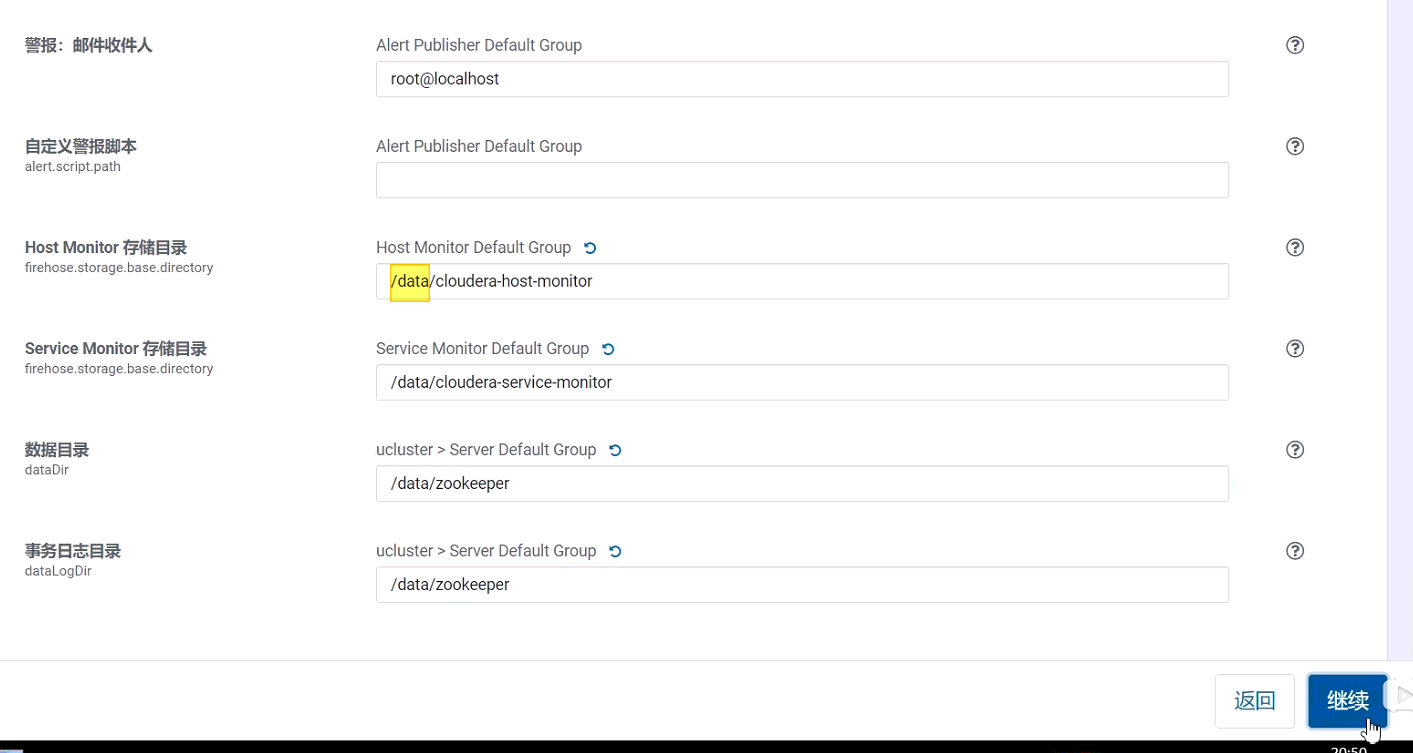Open help for the 事务日志目录 dataLogDir setting

coord(1295,550)
